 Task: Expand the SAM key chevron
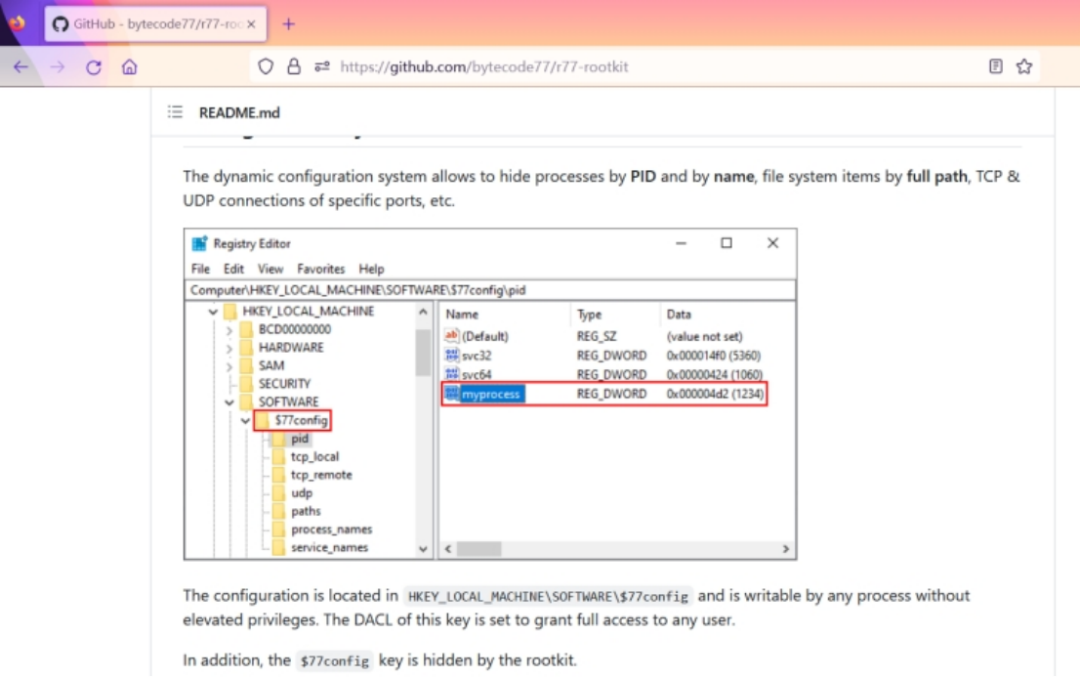(x=229, y=366)
